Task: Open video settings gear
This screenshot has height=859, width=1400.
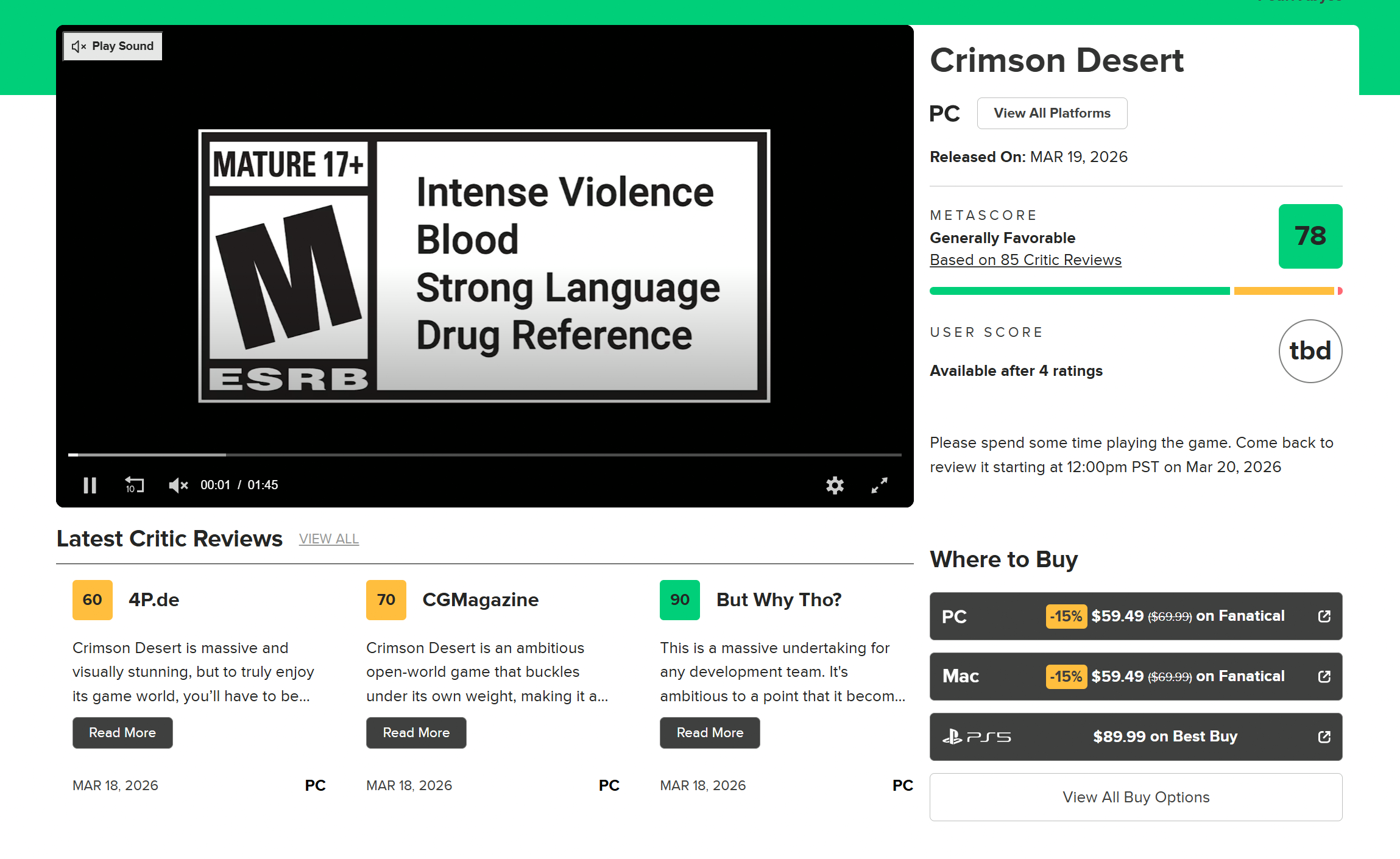Action: click(835, 485)
